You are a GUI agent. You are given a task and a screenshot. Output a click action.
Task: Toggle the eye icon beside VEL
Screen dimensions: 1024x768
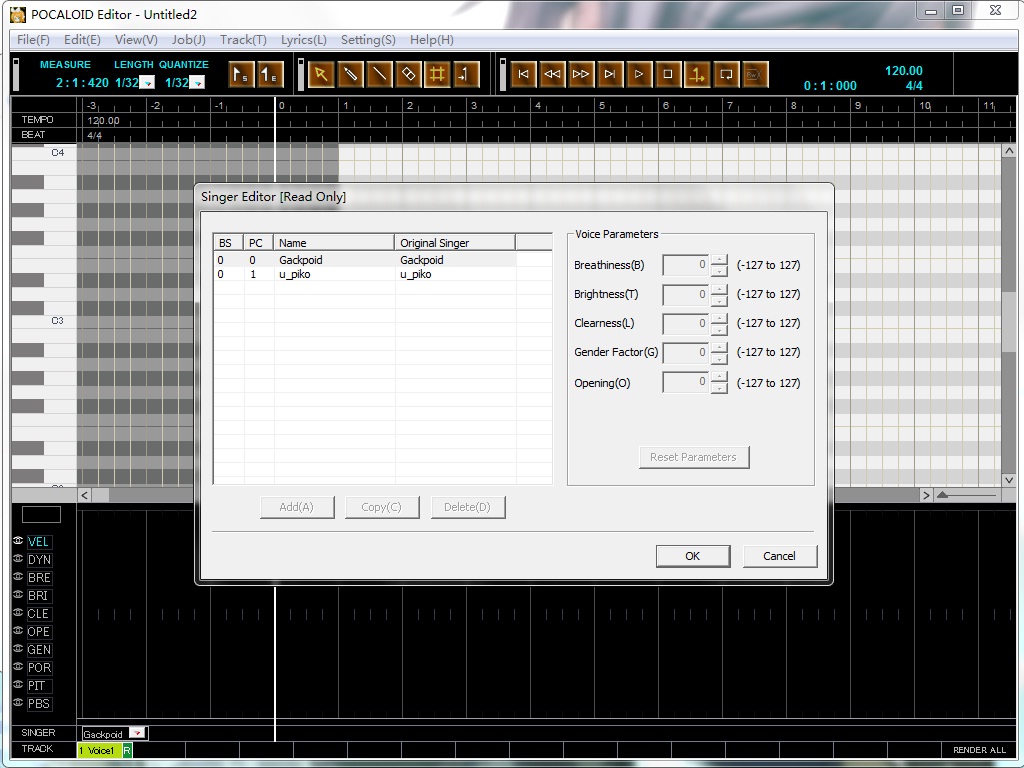point(18,541)
